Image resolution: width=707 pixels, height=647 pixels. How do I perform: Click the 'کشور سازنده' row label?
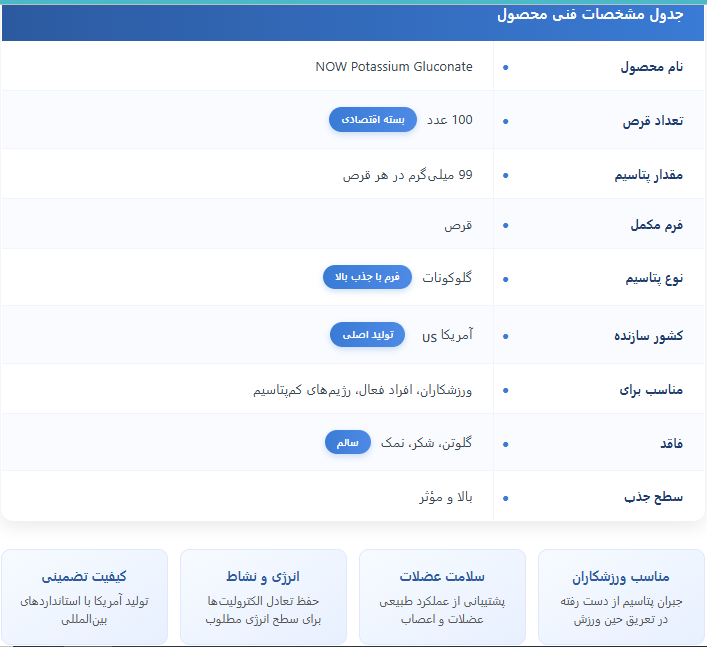(x=648, y=336)
